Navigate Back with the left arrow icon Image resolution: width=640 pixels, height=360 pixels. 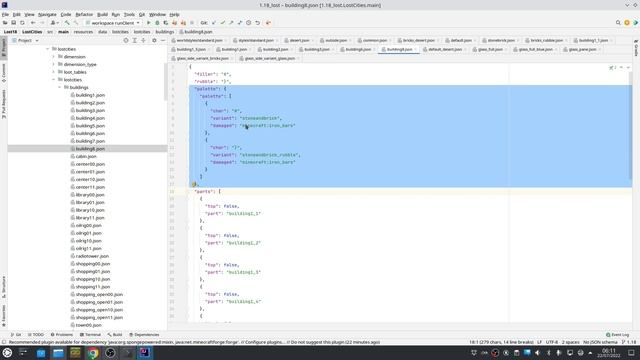(x=33, y=23)
